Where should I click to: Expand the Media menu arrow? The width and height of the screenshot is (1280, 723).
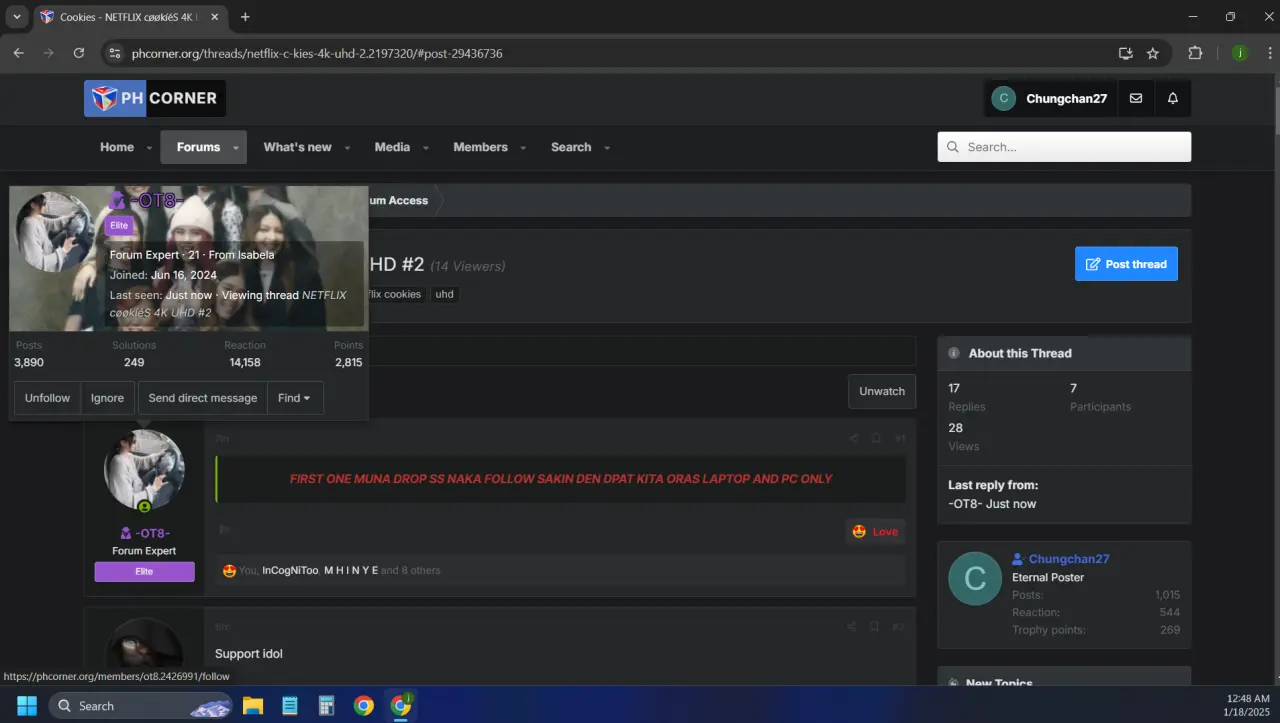click(x=425, y=148)
